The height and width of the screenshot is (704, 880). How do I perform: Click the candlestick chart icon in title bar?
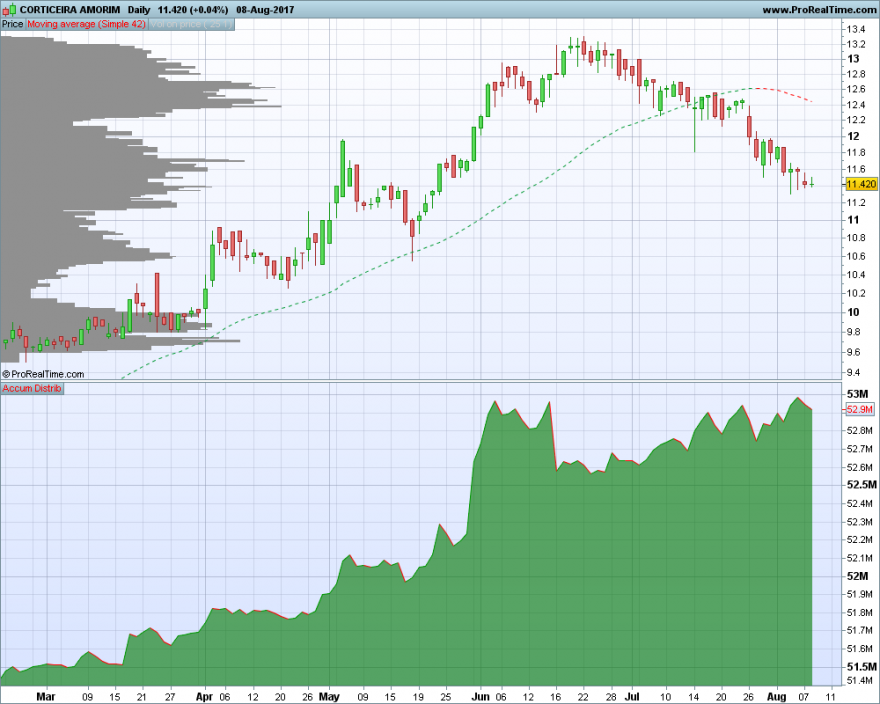tap(9, 9)
